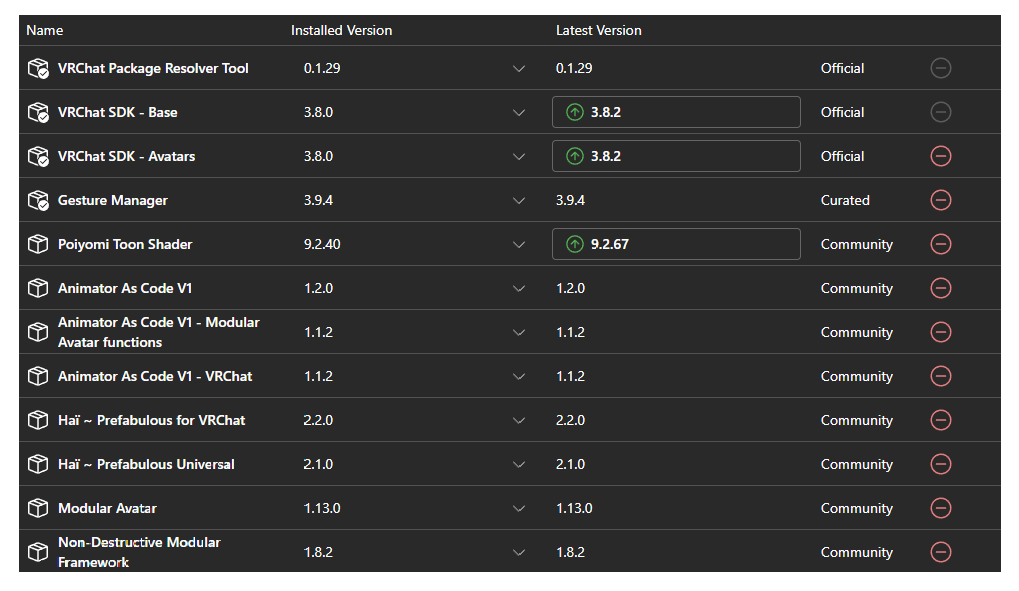1019x591 pixels.
Task: Click the package icon beside Gesture Manager
Action: (38, 200)
